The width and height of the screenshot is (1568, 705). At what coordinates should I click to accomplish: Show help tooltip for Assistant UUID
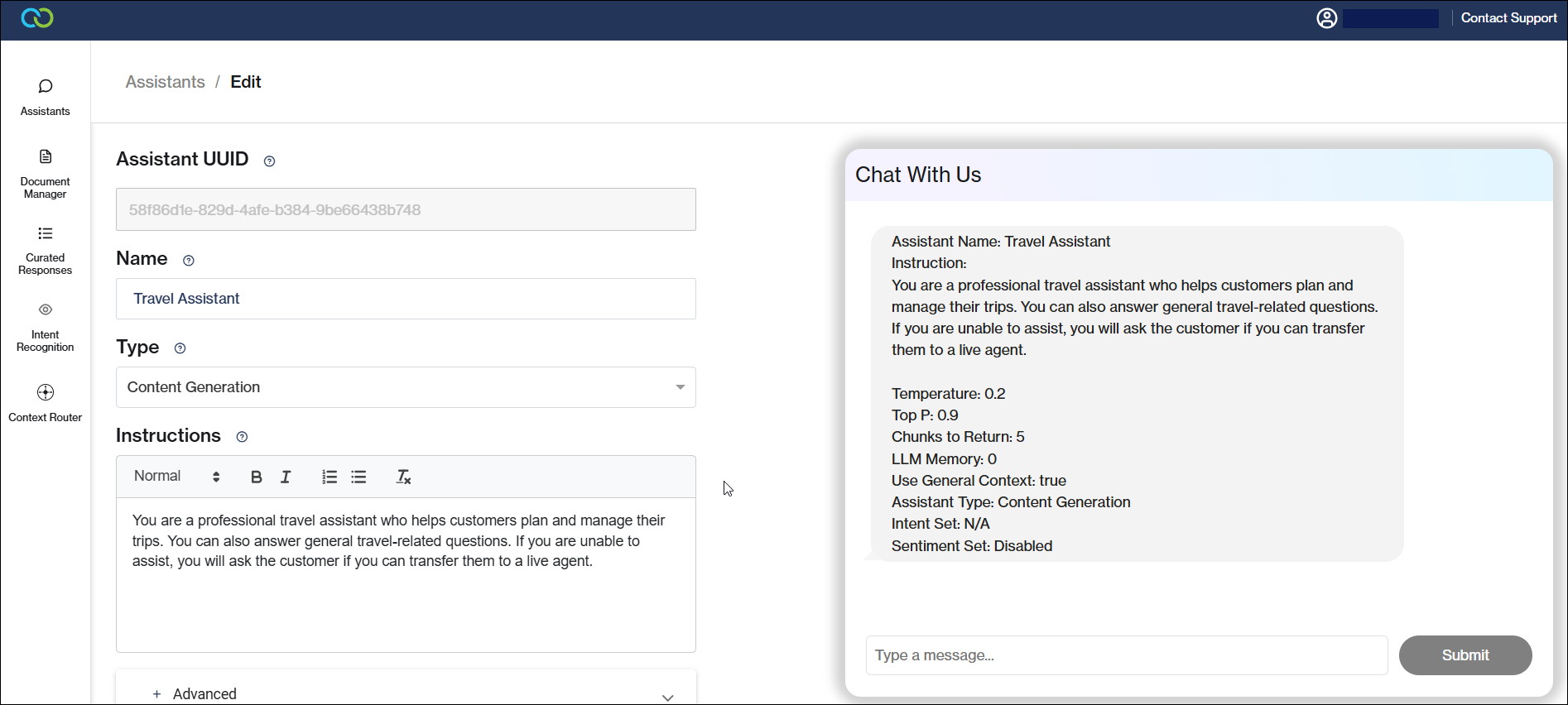point(269,161)
